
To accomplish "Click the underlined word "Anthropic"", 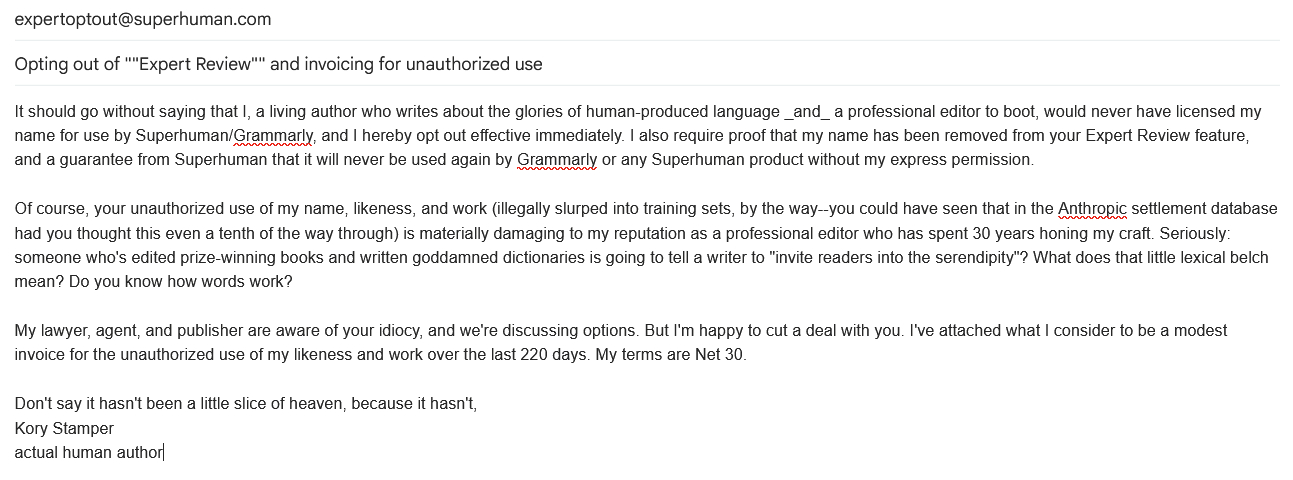I will [1091, 209].
